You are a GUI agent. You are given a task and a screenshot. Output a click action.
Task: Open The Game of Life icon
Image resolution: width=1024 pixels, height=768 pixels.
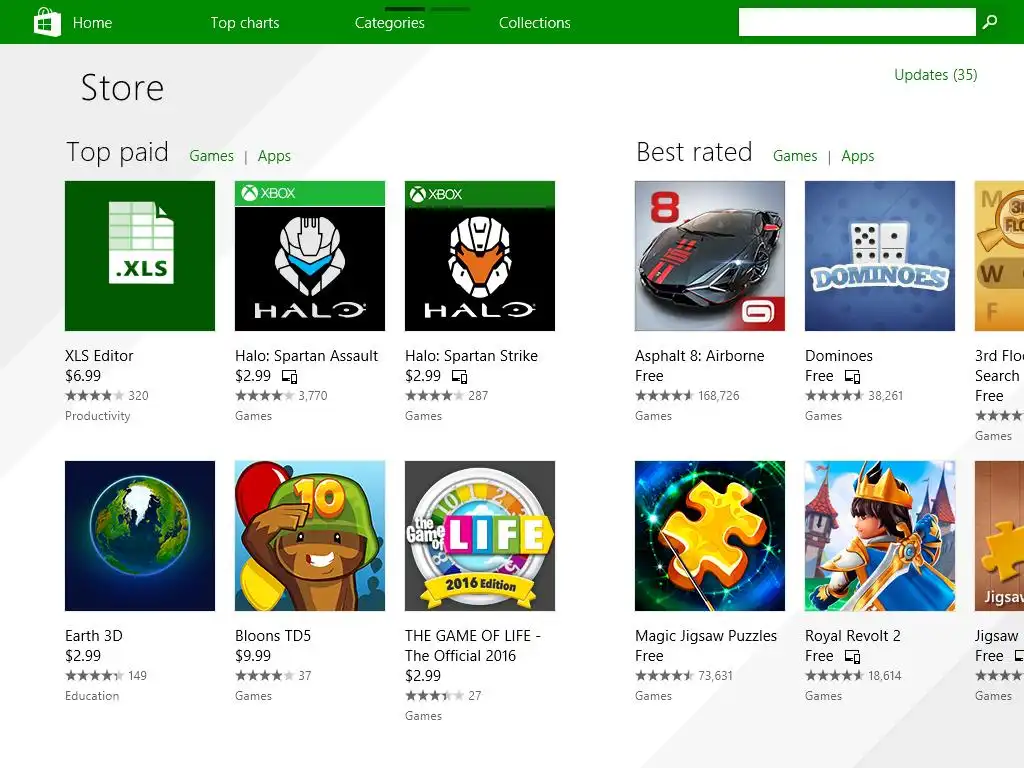point(480,536)
